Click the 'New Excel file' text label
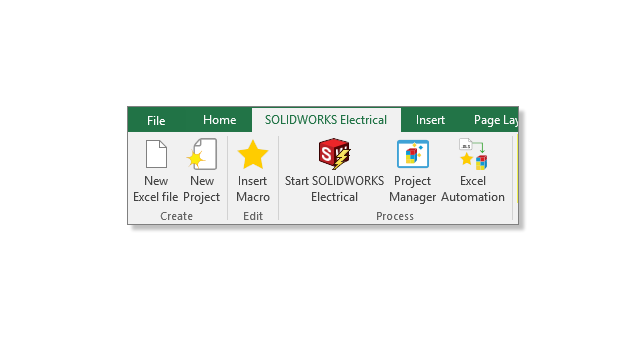This screenshot has height=360, width=640. (x=156, y=189)
